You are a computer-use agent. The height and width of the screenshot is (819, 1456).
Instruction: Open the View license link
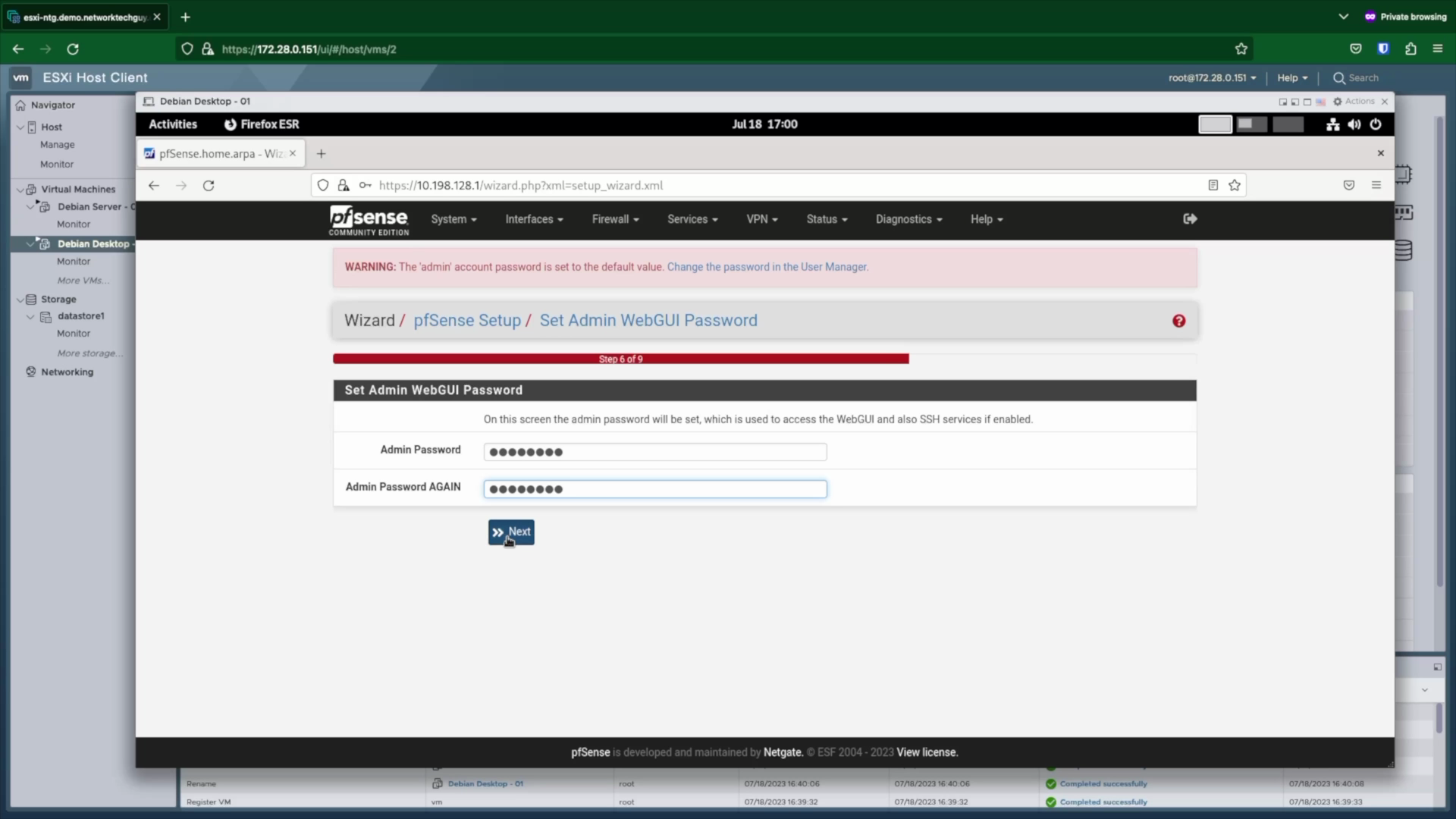coord(927,752)
